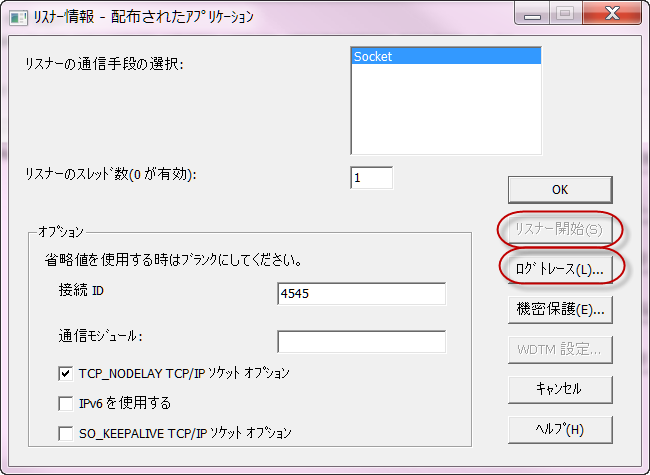This screenshot has width=650, height=475.
Task: Click the 通信モジュール label
Action: (100, 336)
